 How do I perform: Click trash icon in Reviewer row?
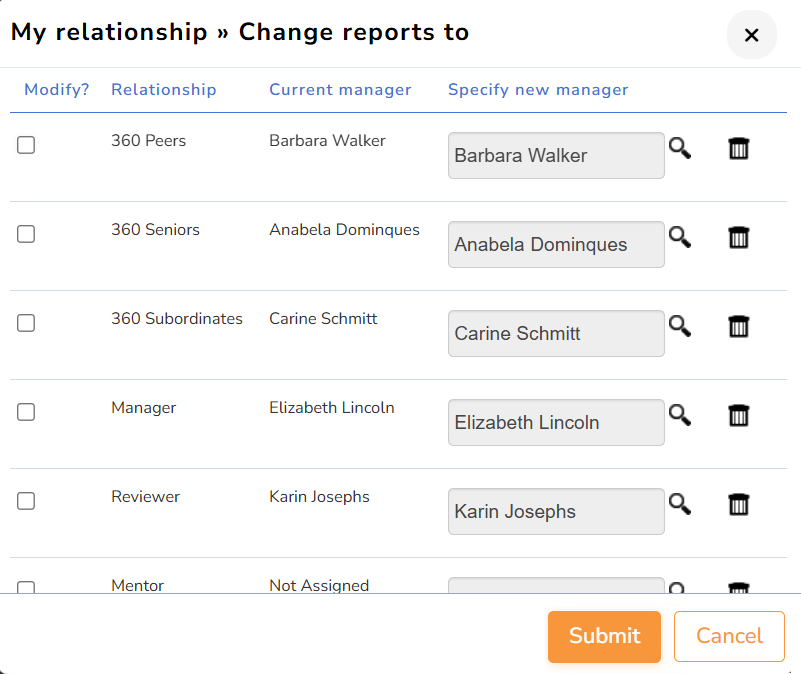coord(739,505)
